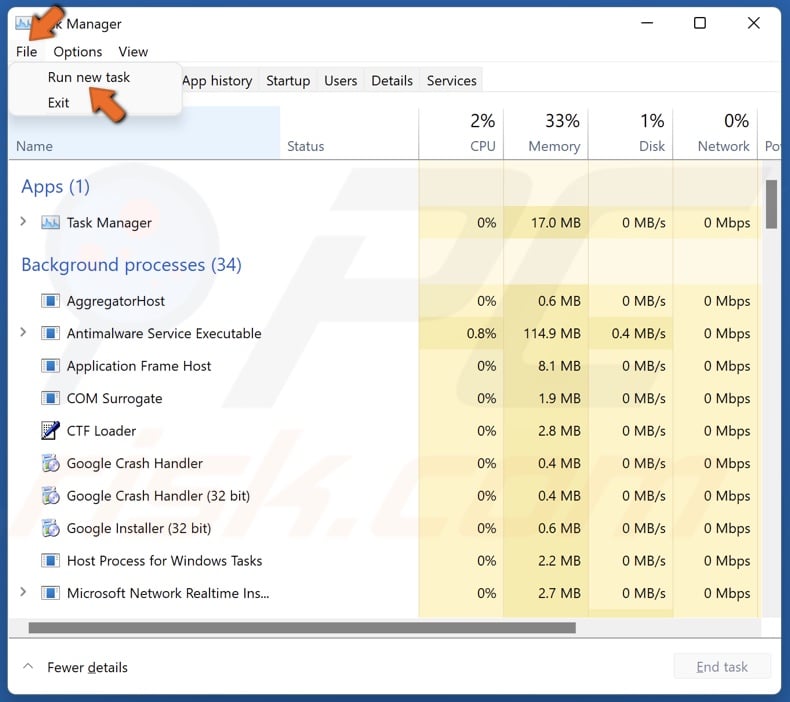
Task: Click the Google Installer (32 bit) icon
Action: pyautogui.click(x=50, y=528)
